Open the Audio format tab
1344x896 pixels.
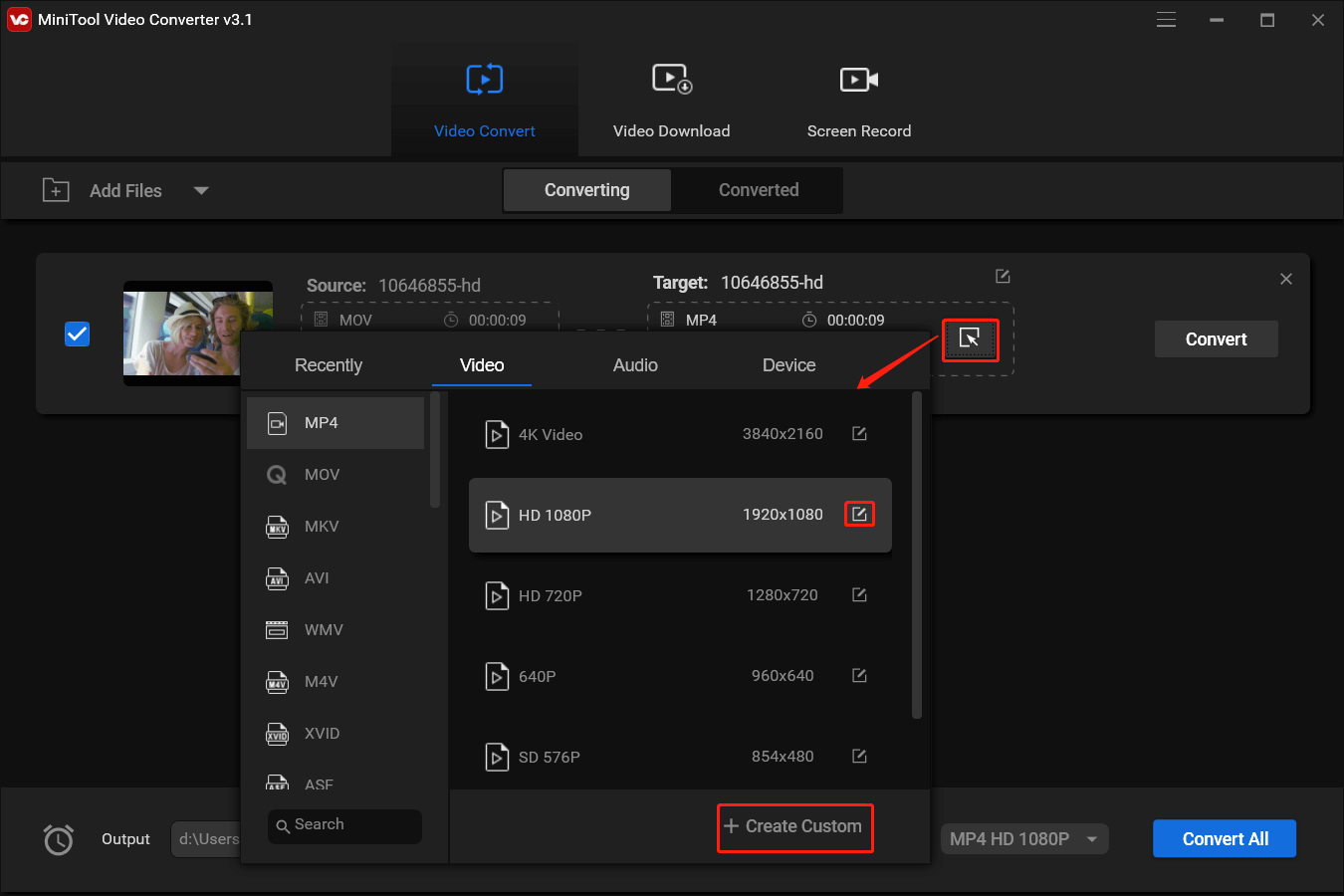click(635, 365)
